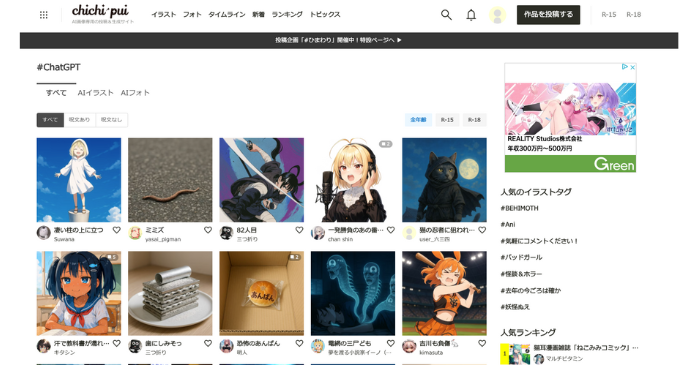Screen dimensions: 698x365
Task: Open the #怪談&ホラー tag
Action: pyautogui.click(x=521, y=274)
